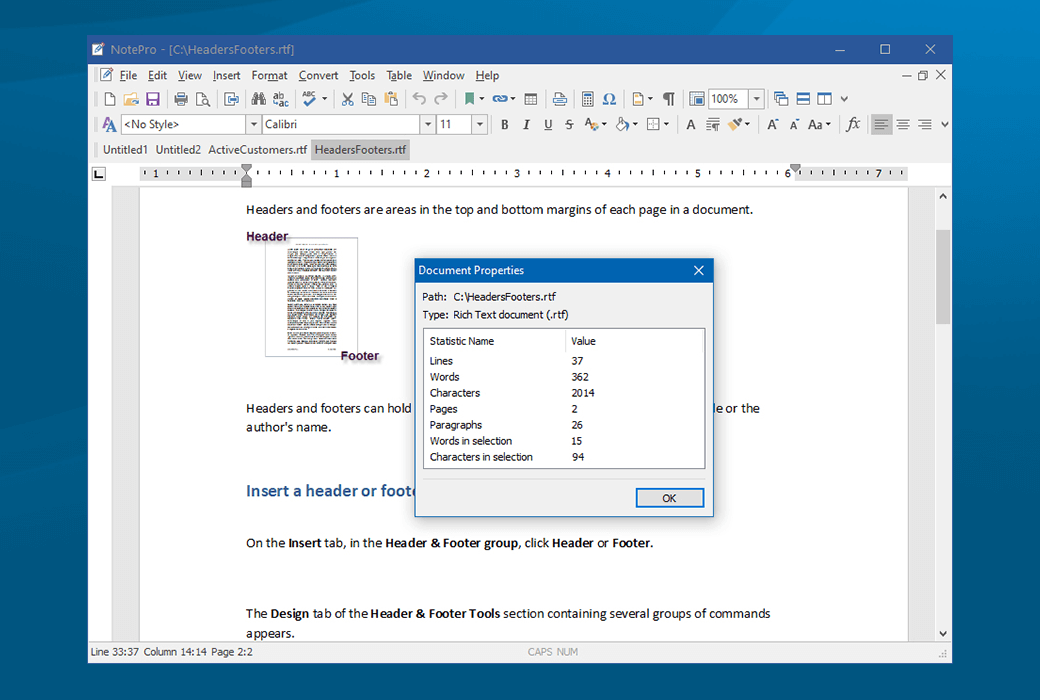Open the font dialog plain A icon
The height and width of the screenshot is (700, 1040).
(x=690, y=124)
